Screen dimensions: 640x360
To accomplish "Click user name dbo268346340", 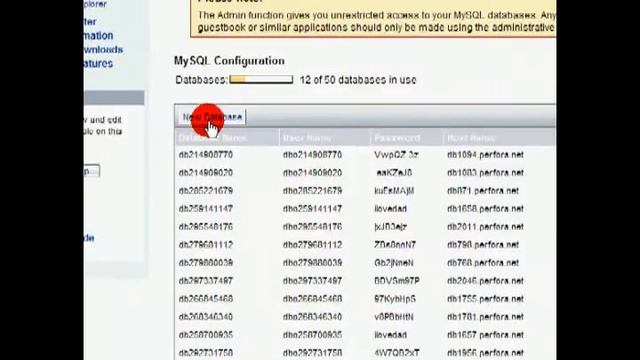I will click(x=312, y=317).
